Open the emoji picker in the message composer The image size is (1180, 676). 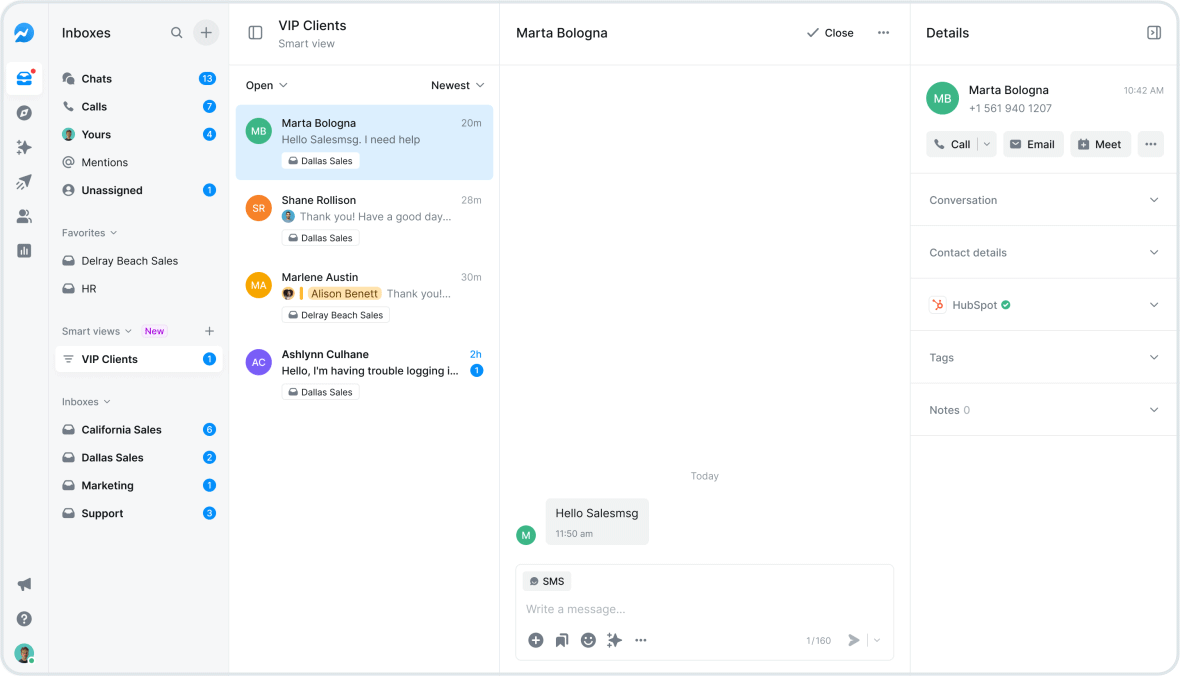588,640
